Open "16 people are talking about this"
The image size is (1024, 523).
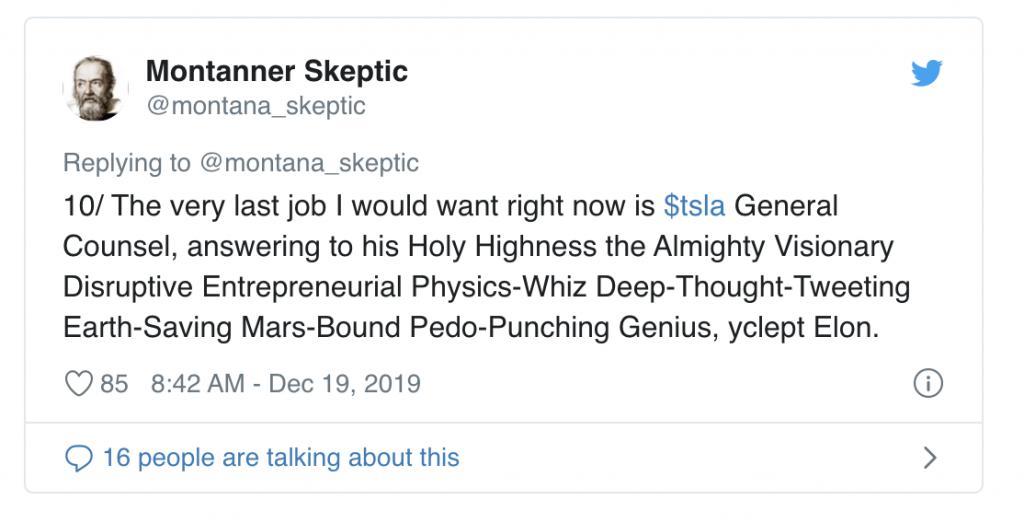click(x=281, y=458)
